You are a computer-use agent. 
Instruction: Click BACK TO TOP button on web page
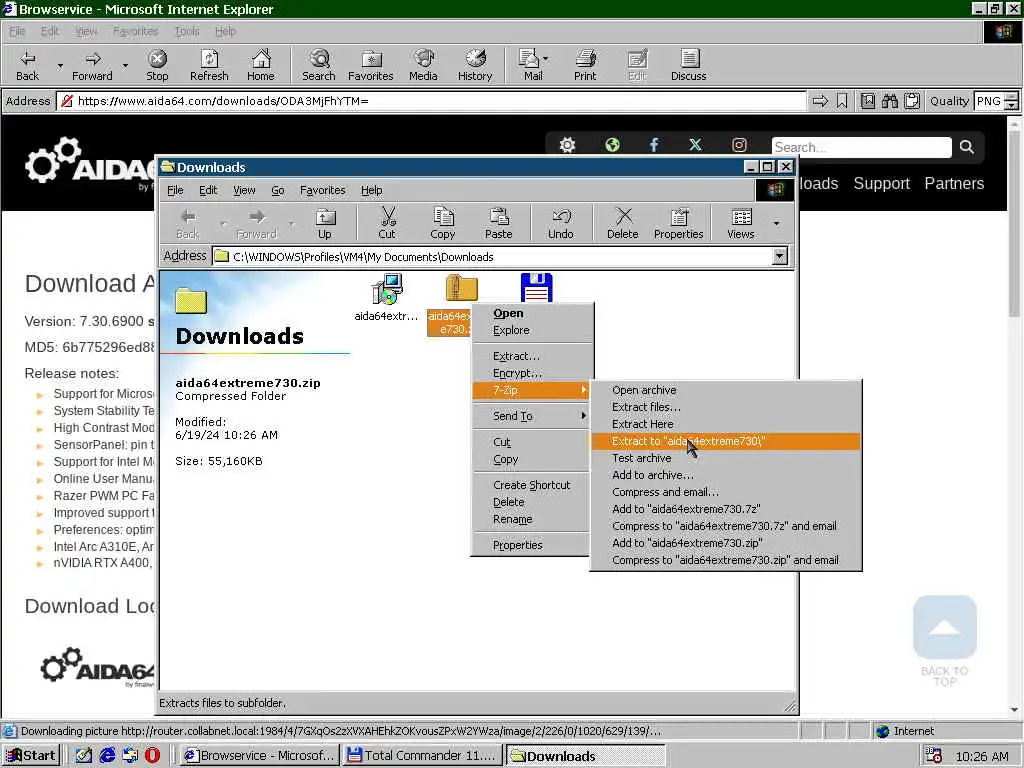(x=944, y=641)
